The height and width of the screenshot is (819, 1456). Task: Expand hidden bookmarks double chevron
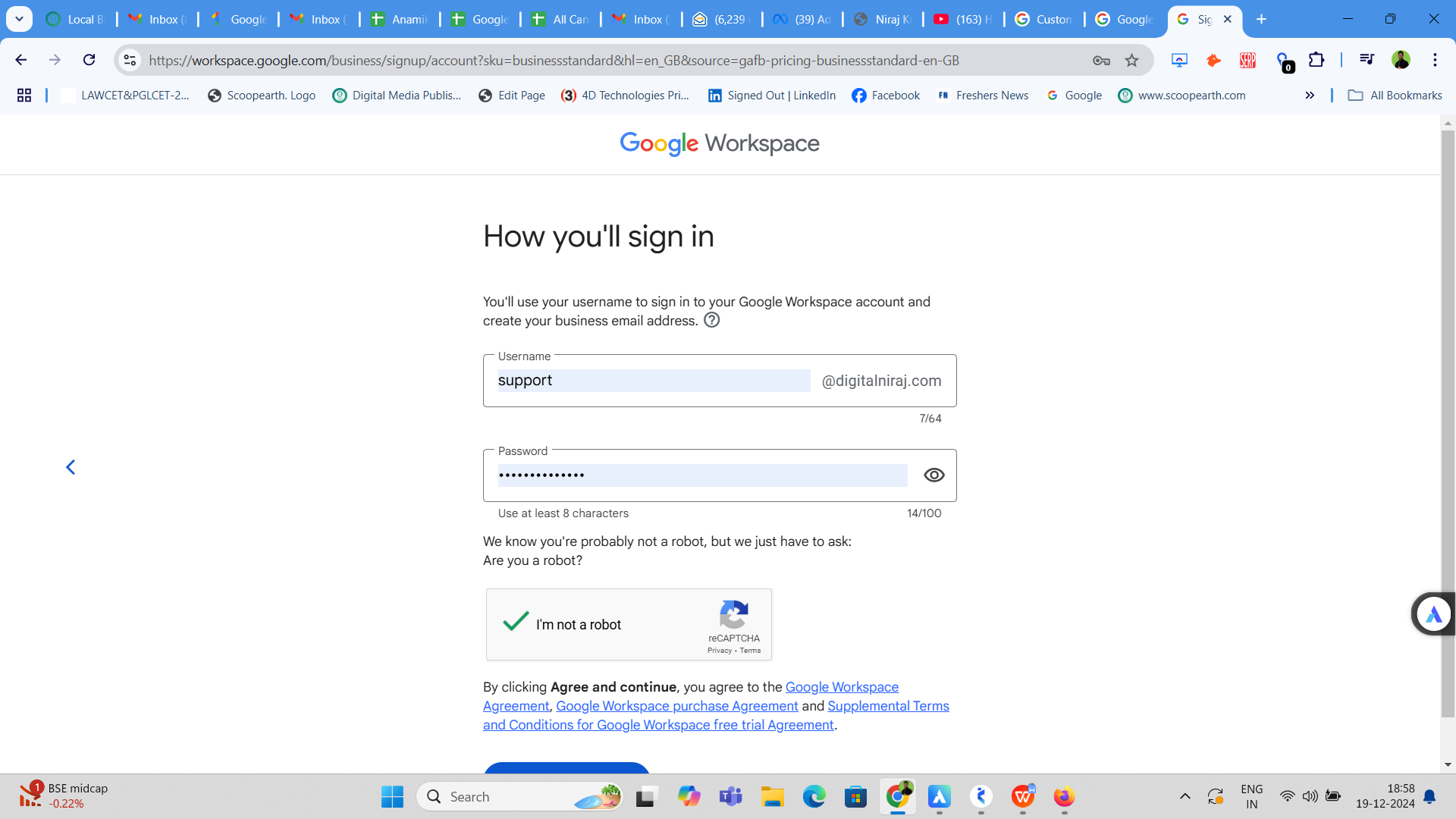pos(1310,96)
